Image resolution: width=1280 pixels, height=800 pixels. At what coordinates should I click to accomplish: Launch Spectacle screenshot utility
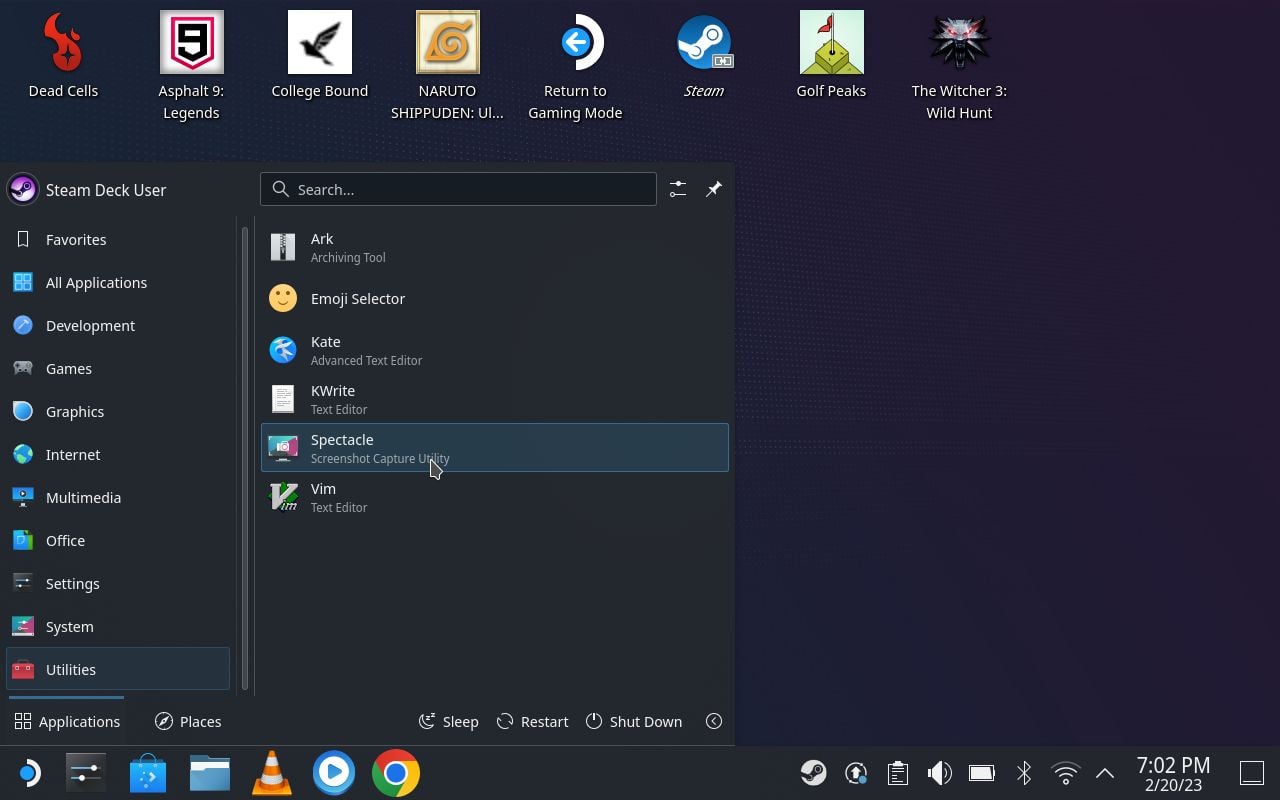coord(495,447)
